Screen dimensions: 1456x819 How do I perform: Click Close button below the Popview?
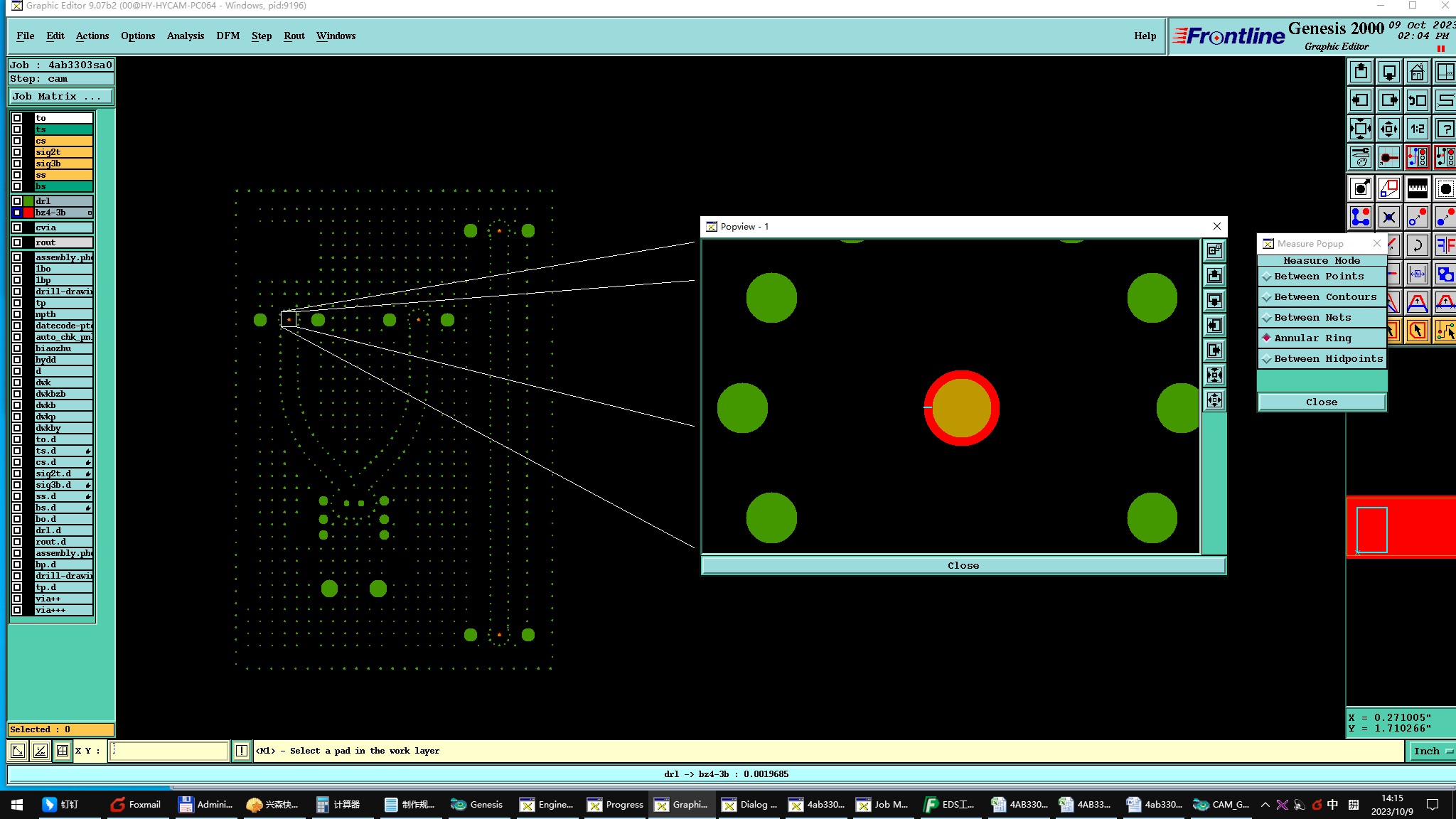click(963, 566)
